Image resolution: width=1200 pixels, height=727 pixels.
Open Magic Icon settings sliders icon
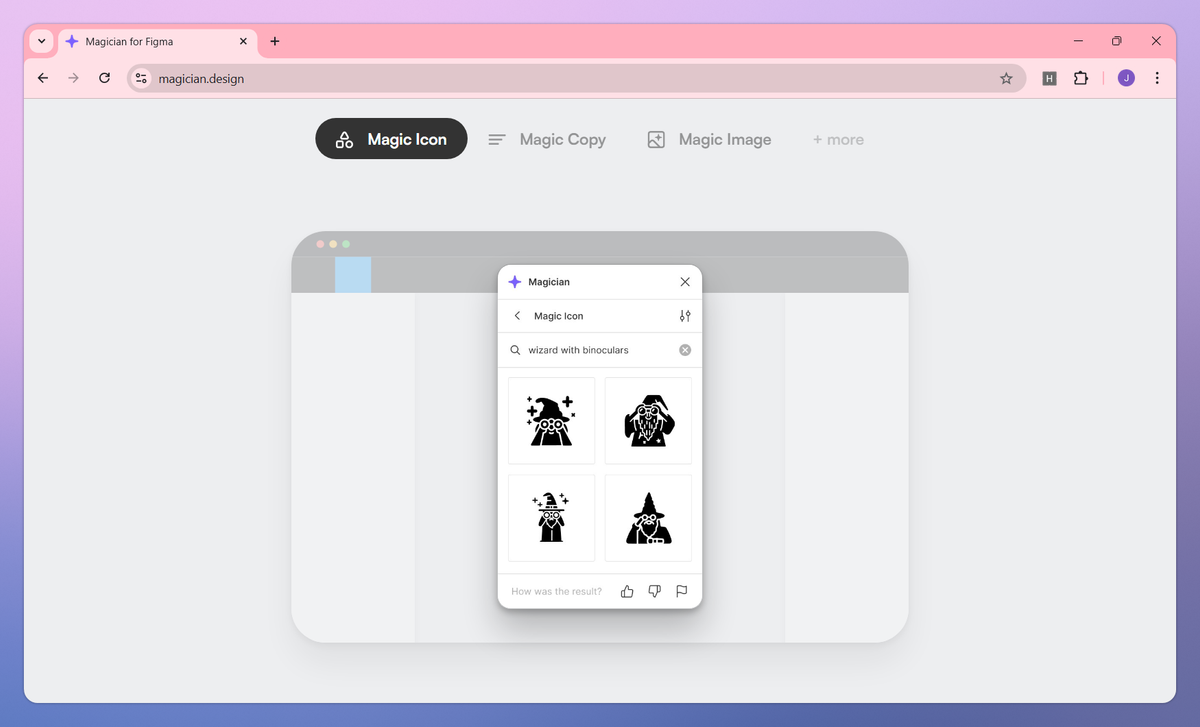coord(685,316)
